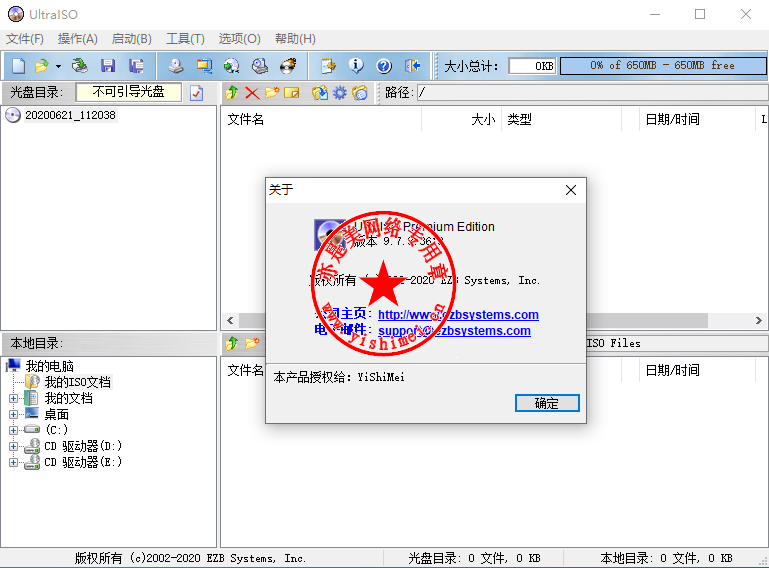
Task: Open the dropdown arrow beside Open icon
Action: pyautogui.click(x=58, y=66)
